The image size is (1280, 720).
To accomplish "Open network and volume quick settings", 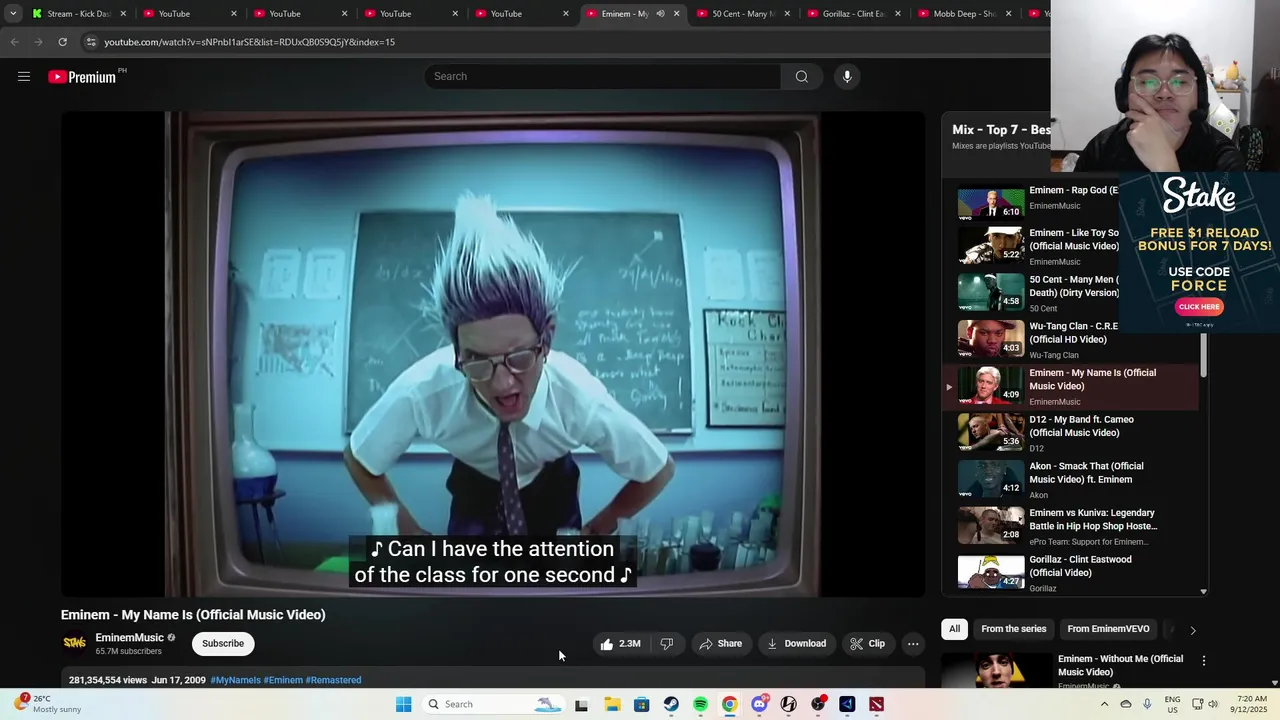I will (1205, 704).
